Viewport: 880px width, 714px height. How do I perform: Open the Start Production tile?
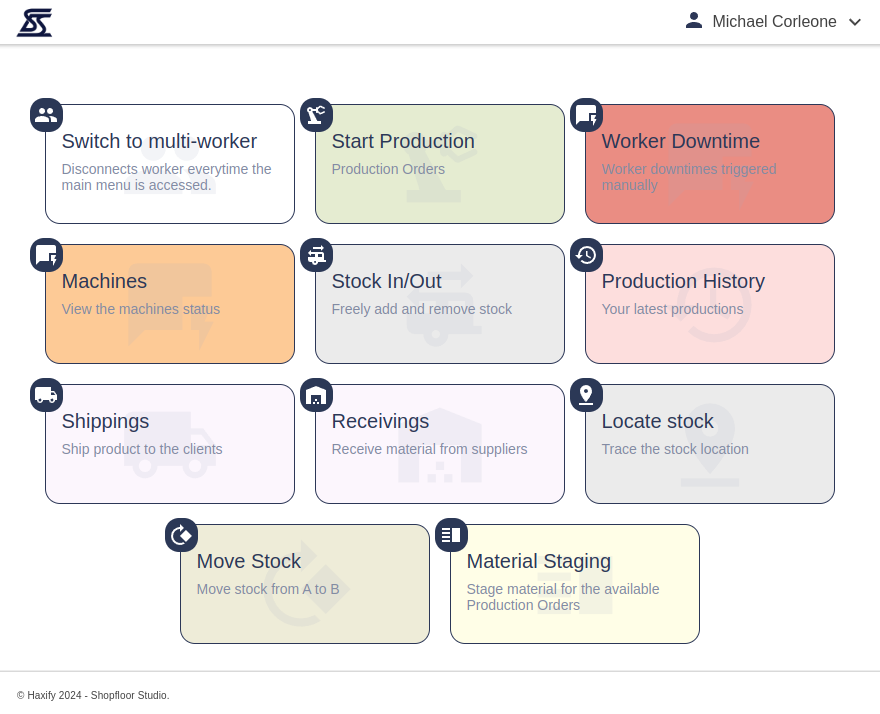(x=440, y=165)
